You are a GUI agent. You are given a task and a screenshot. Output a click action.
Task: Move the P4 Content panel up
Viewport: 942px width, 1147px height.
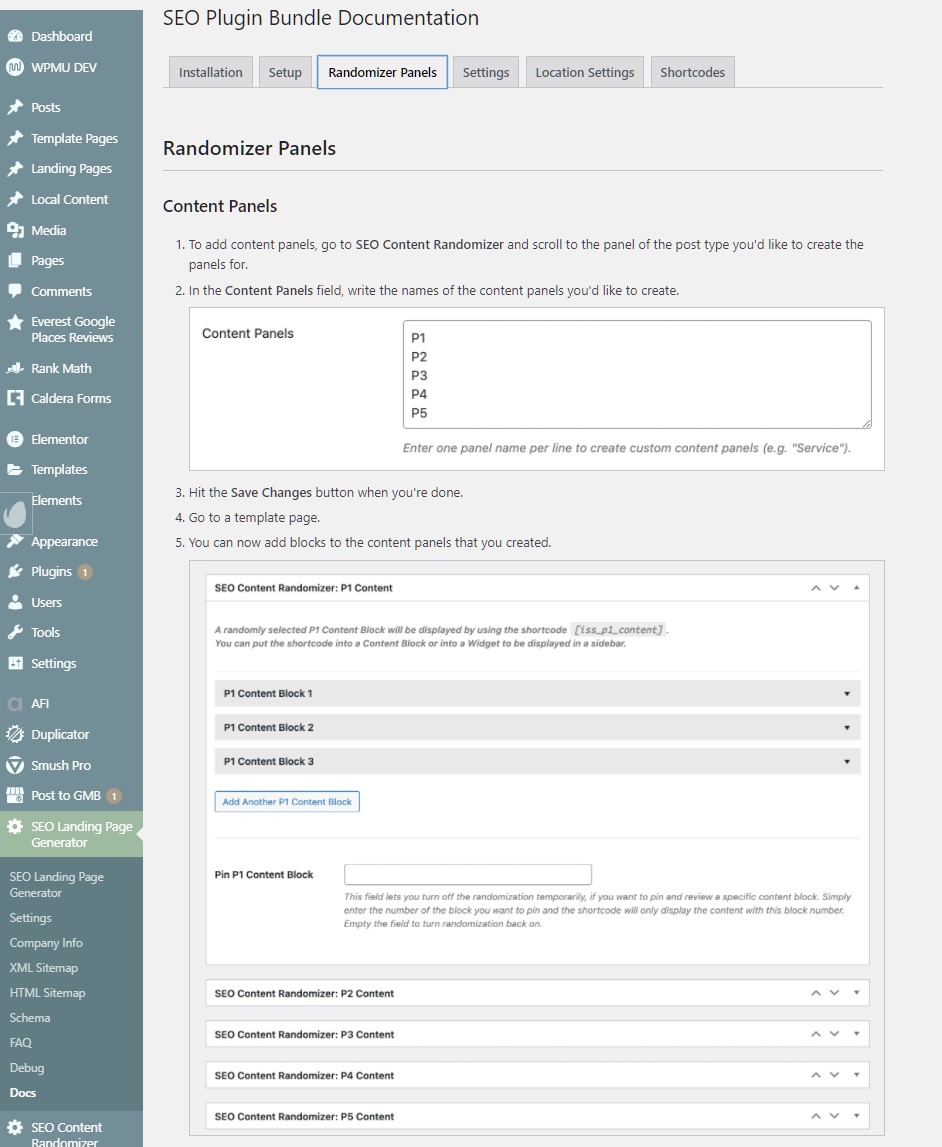[815, 1075]
